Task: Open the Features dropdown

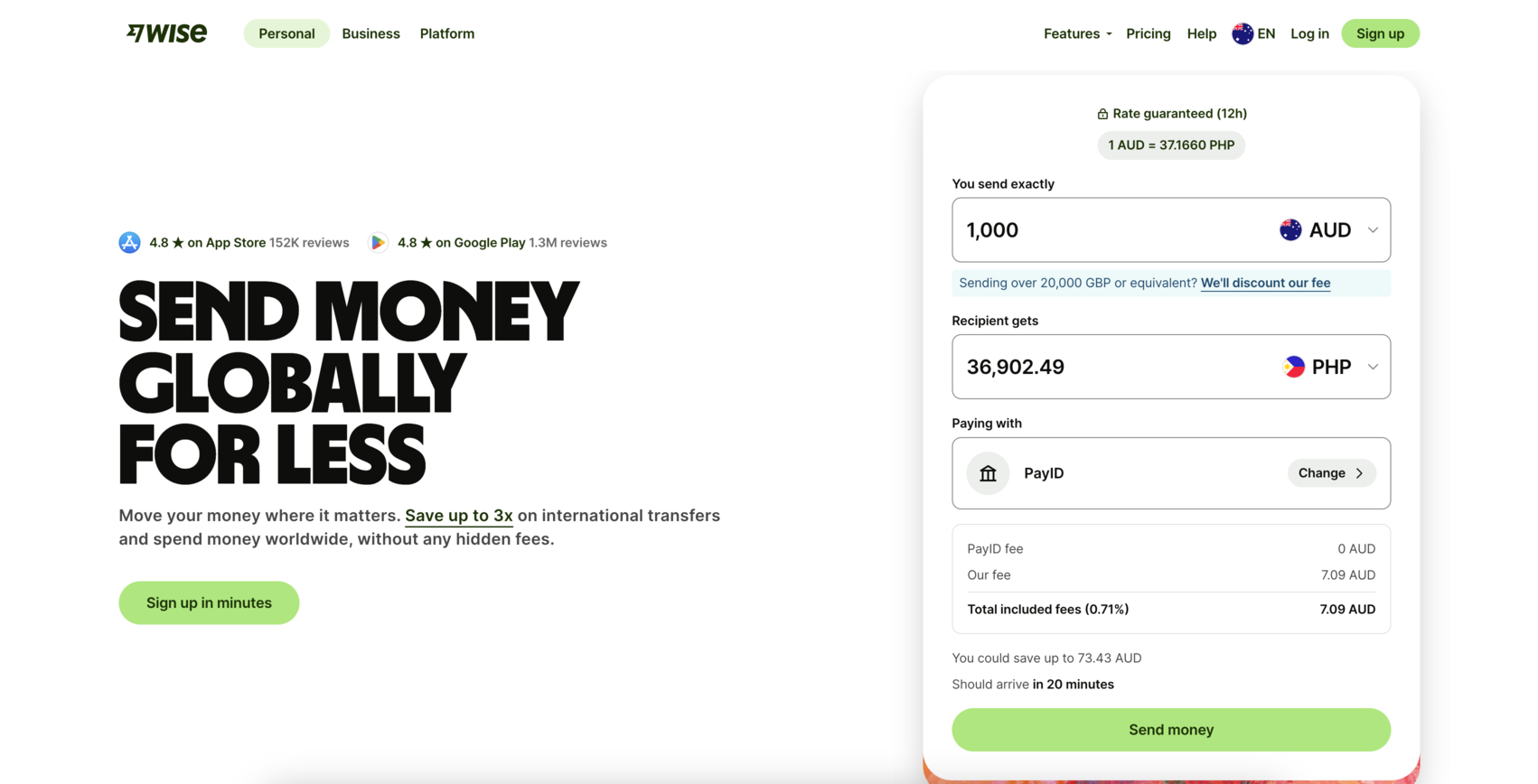Action: 1076,33
